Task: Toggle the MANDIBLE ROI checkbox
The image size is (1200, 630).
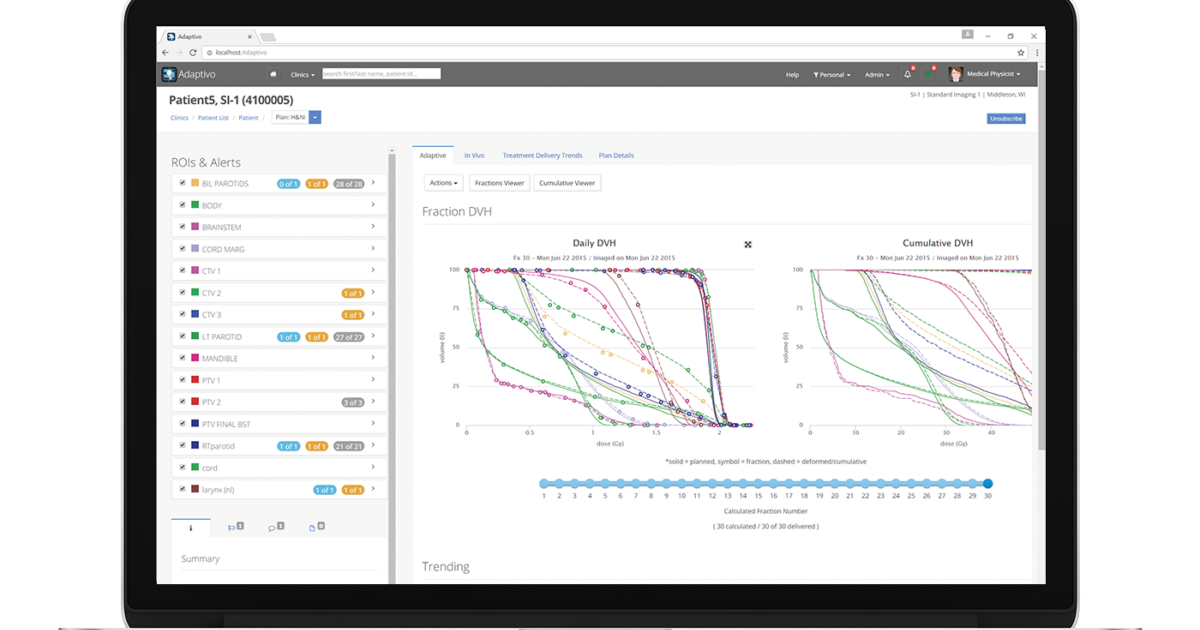Action: click(x=182, y=358)
